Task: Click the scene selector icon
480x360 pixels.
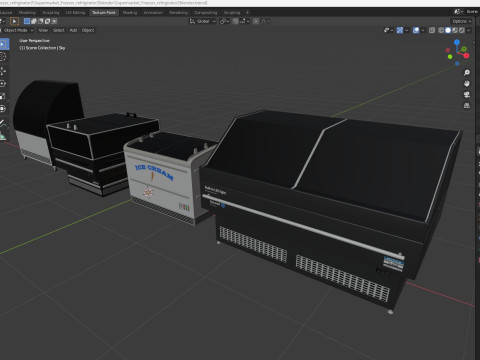Action: [458, 12]
